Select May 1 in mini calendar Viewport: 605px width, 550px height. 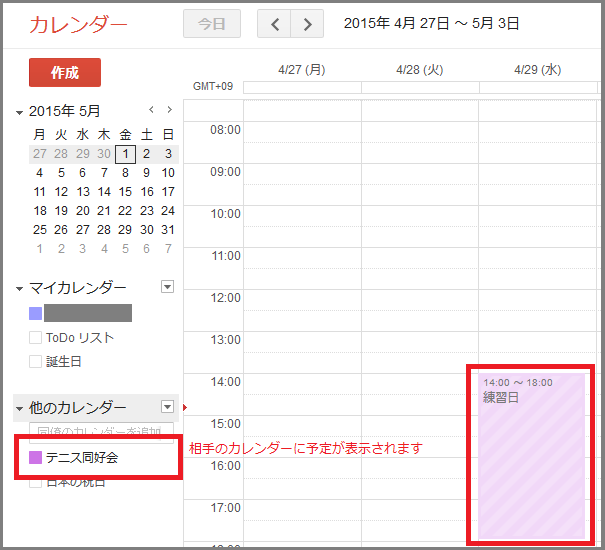tap(125, 154)
